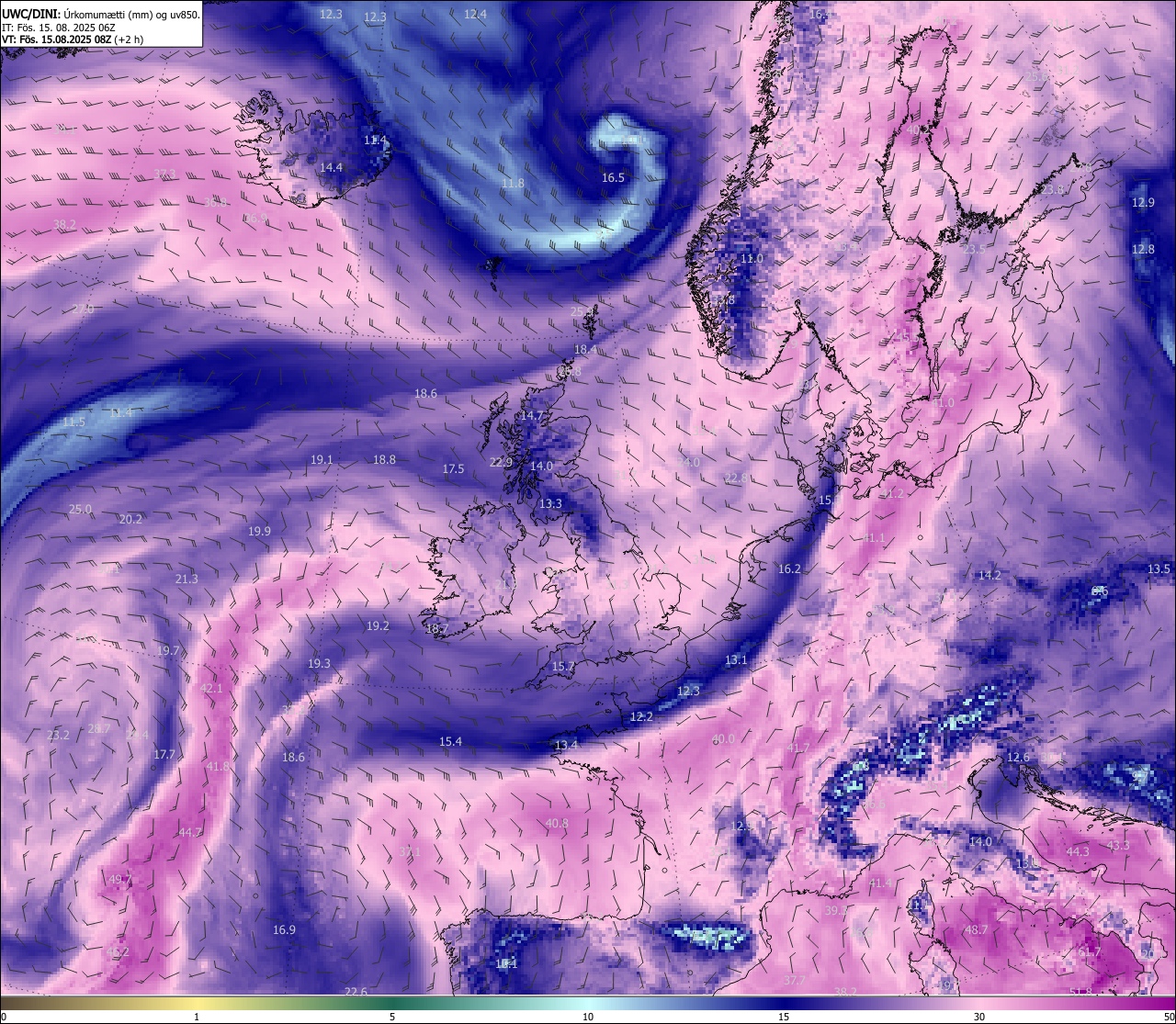
Task: Click the 15.4 value west of Brittany
Action: [450, 742]
